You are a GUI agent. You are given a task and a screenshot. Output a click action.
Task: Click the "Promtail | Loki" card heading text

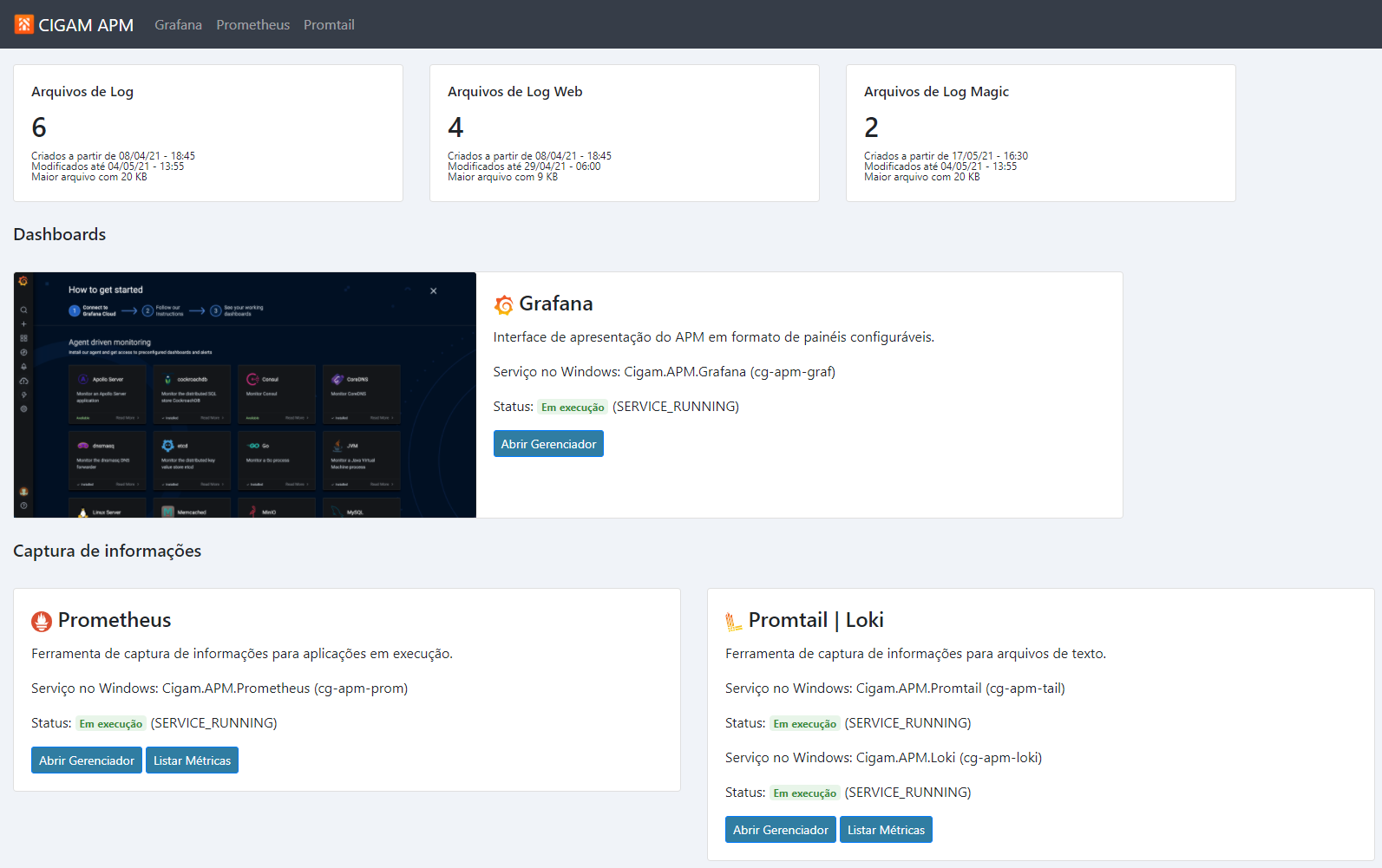pyautogui.click(x=816, y=620)
